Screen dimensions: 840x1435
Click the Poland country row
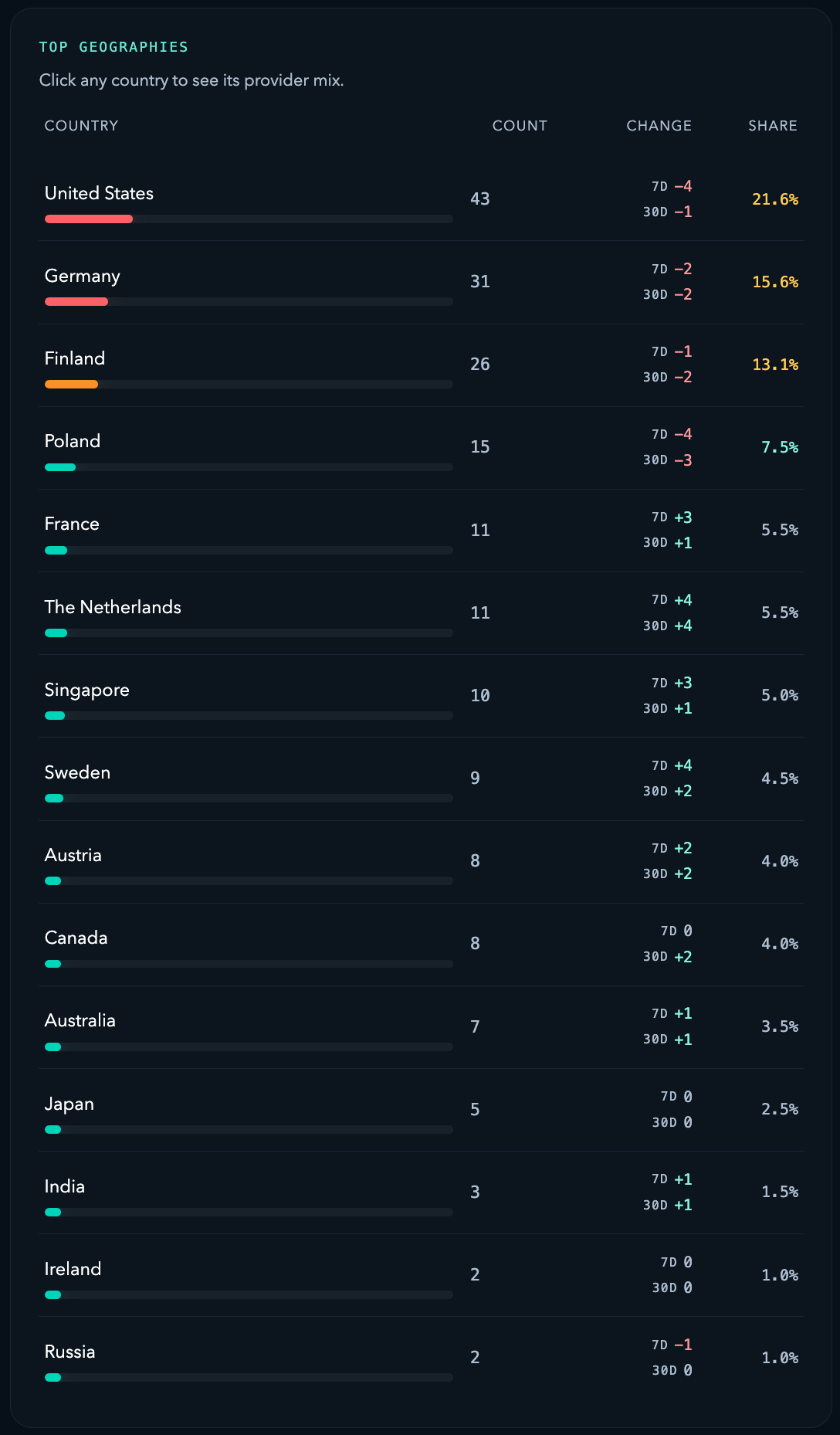point(72,441)
